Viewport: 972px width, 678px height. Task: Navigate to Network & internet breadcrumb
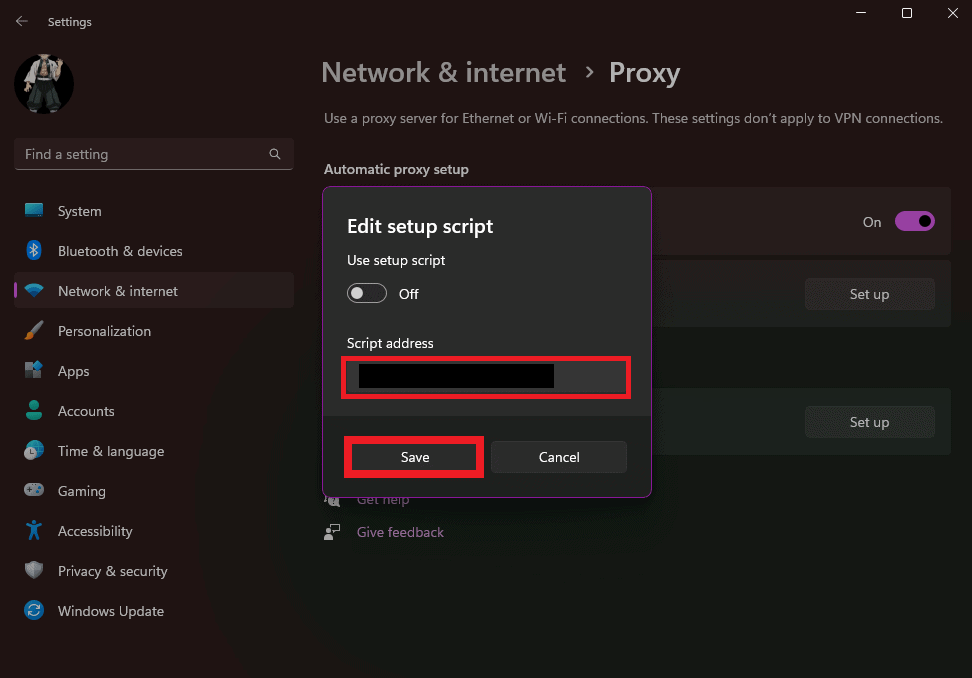click(x=443, y=72)
